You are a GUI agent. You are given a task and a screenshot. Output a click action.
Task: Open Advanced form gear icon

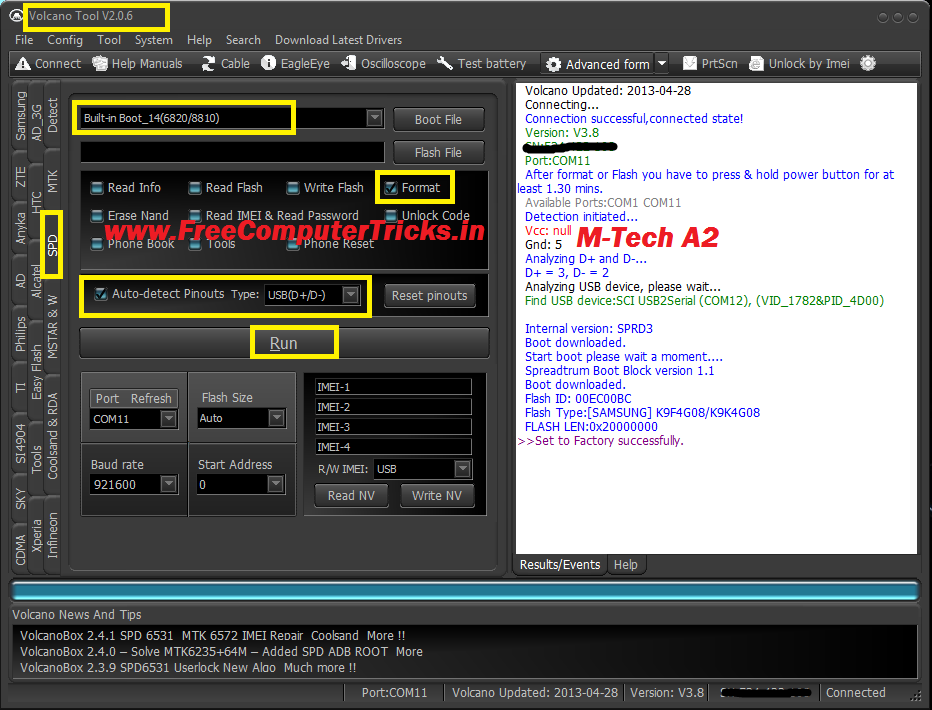(553, 64)
